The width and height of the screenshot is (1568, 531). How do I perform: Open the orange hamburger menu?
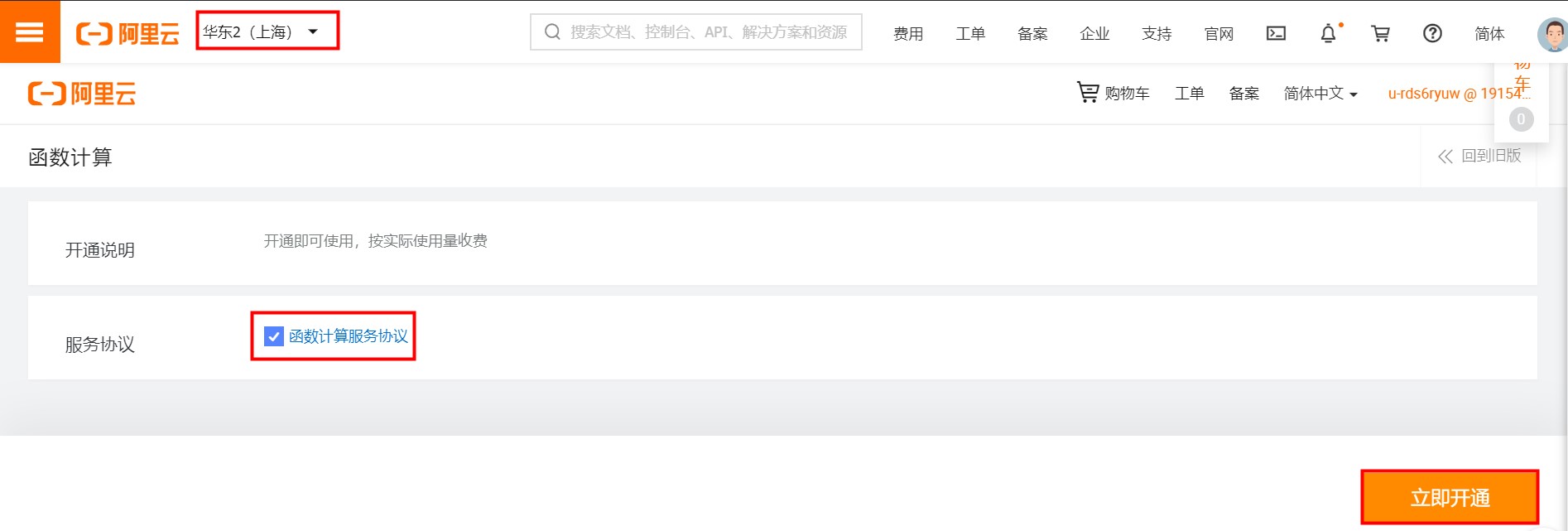pos(30,32)
